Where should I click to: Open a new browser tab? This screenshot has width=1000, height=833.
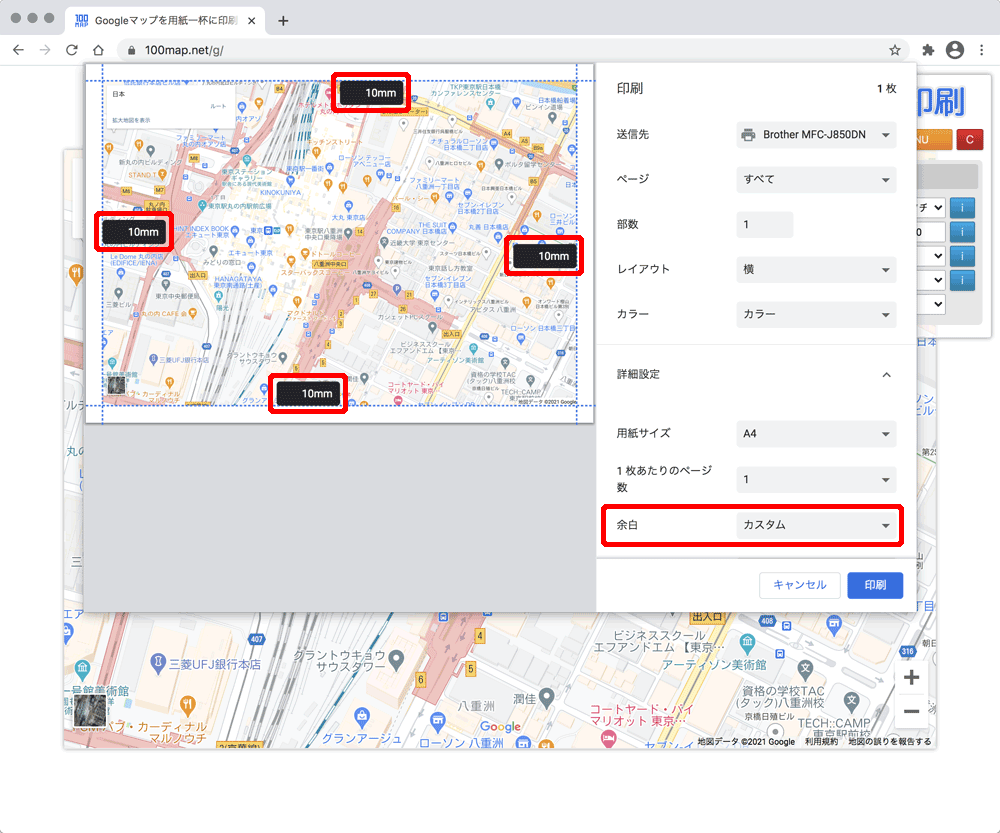click(283, 21)
